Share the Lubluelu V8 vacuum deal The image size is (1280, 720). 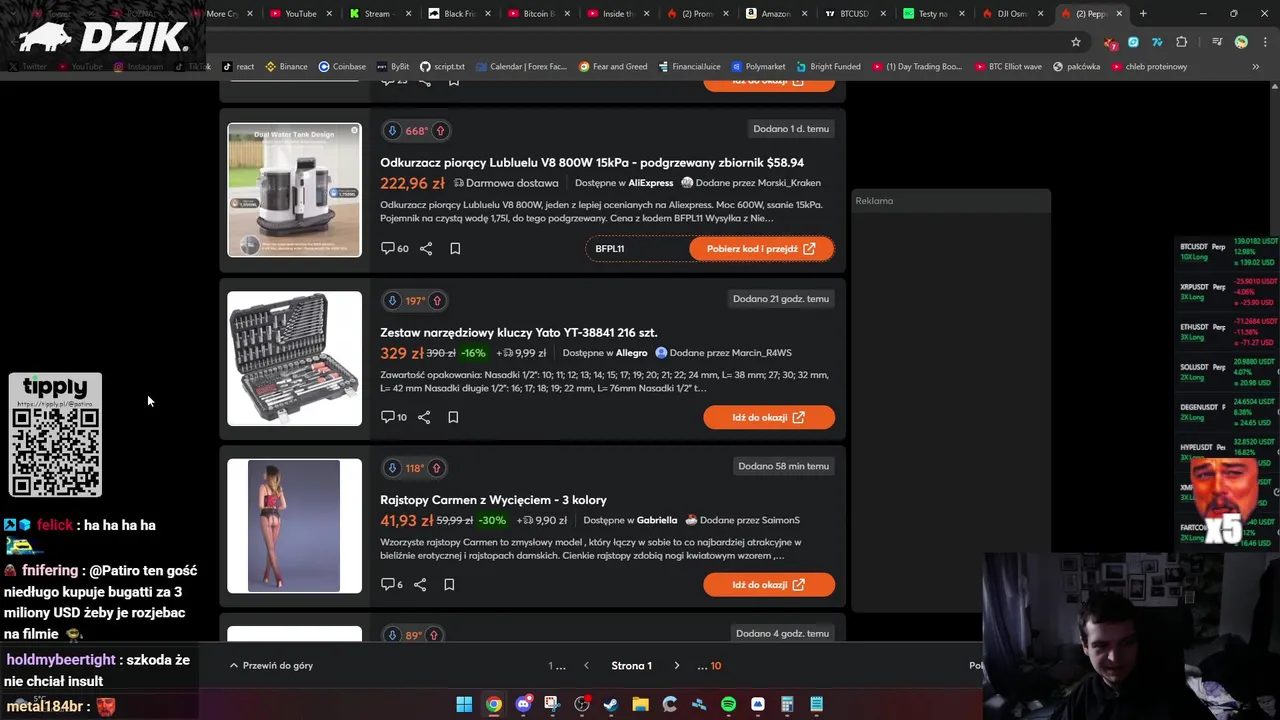click(426, 248)
